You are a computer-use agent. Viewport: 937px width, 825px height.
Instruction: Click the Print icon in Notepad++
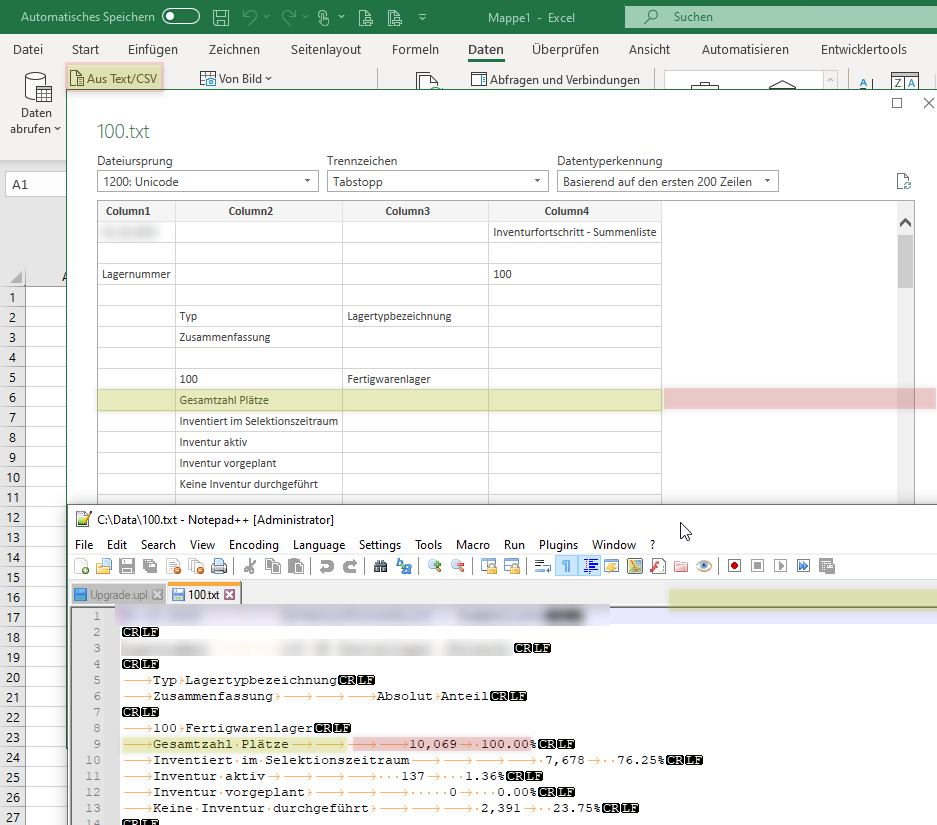click(219, 566)
